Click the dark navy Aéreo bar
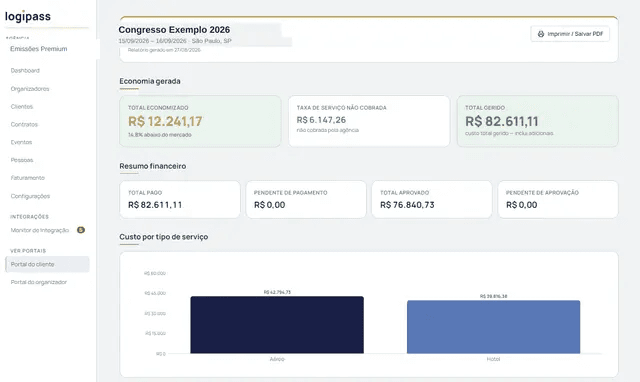 coord(277,325)
